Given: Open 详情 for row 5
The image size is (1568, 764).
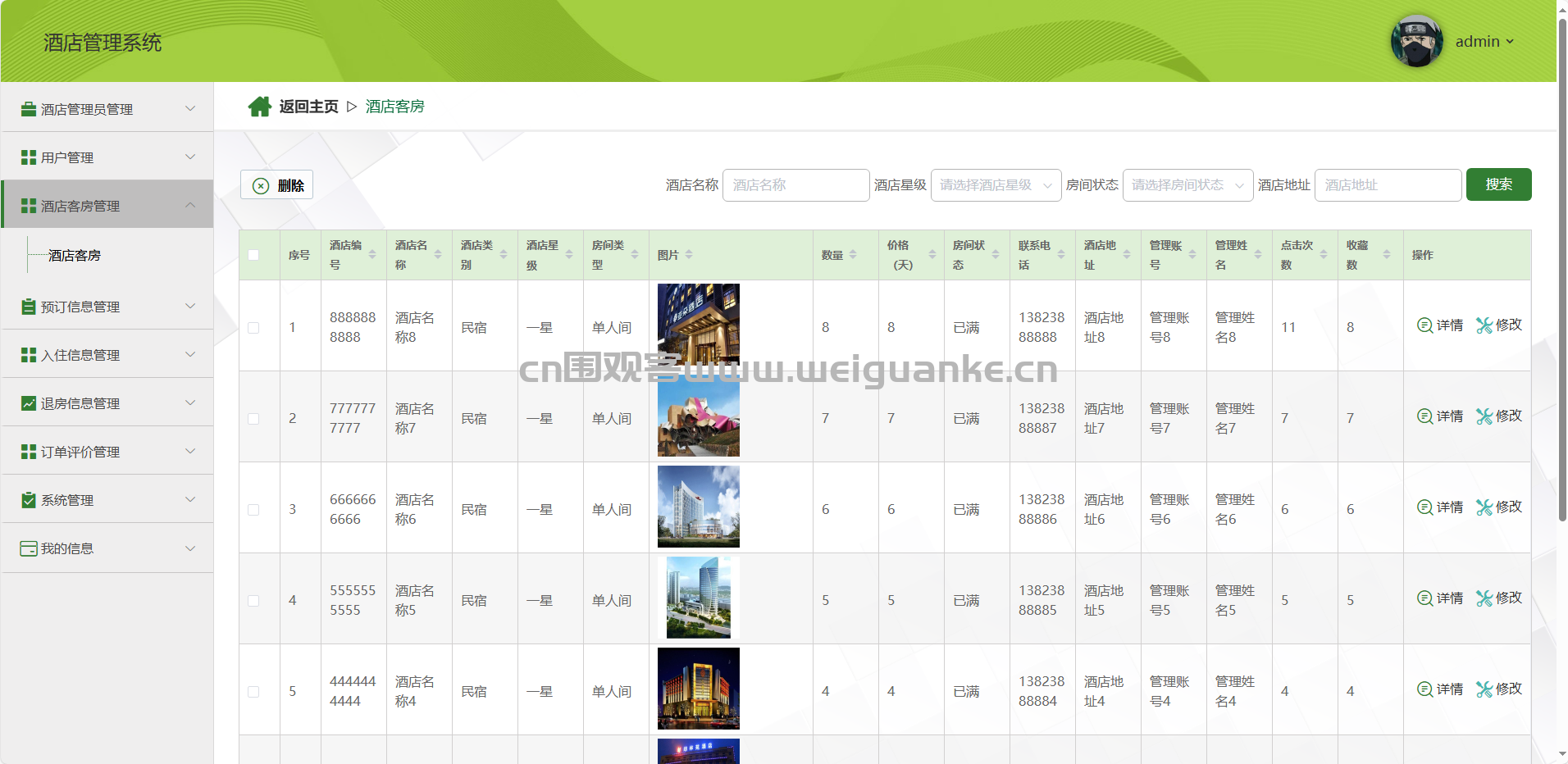Looking at the screenshot, I should tap(1440, 689).
